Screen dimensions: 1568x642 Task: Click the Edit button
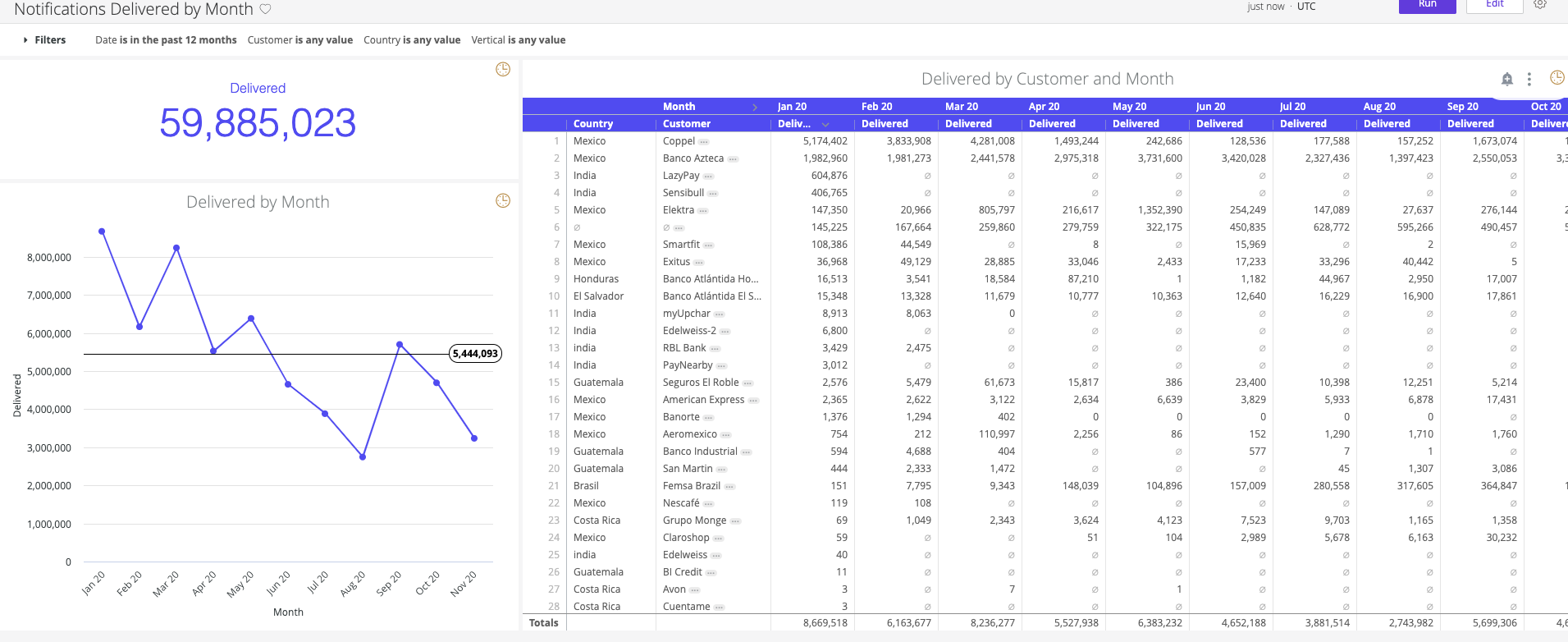click(x=1495, y=5)
